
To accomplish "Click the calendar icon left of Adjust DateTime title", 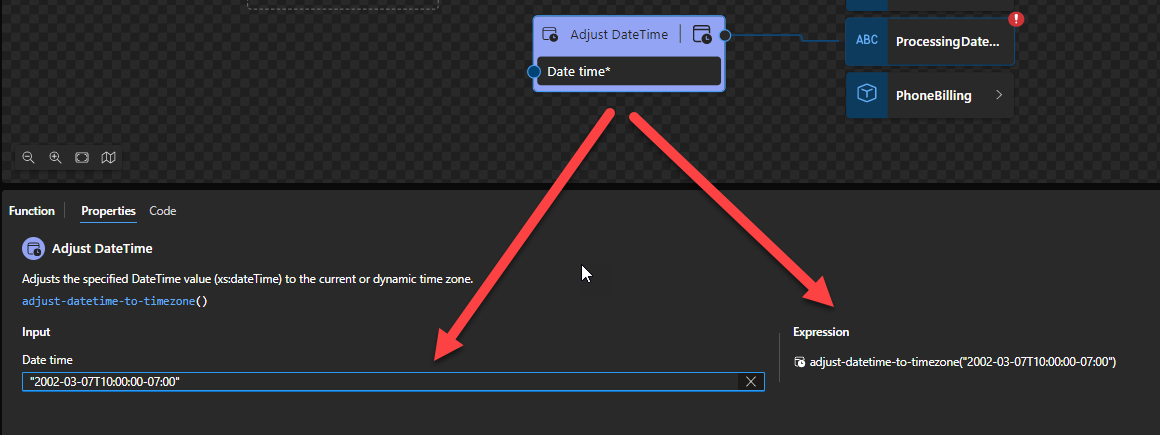I will pos(550,34).
